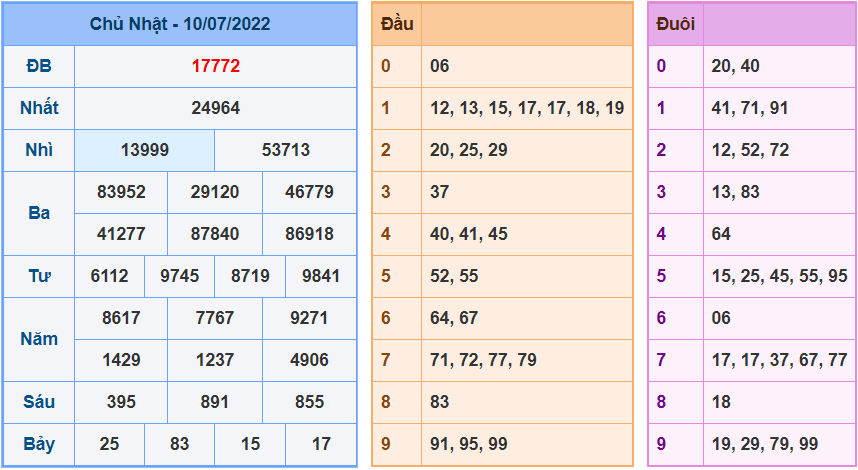Click the number 4906
This screenshot has height=470, width=858.
309,360
